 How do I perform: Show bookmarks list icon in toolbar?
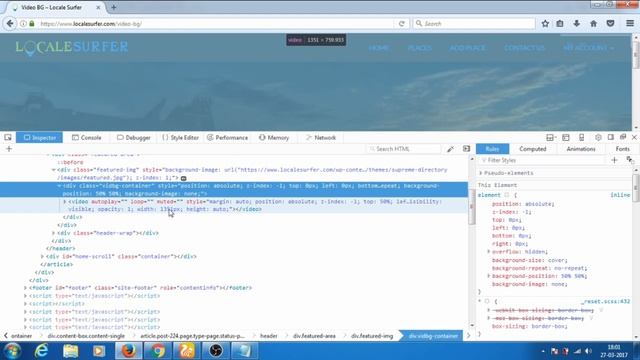pos(560,24)
